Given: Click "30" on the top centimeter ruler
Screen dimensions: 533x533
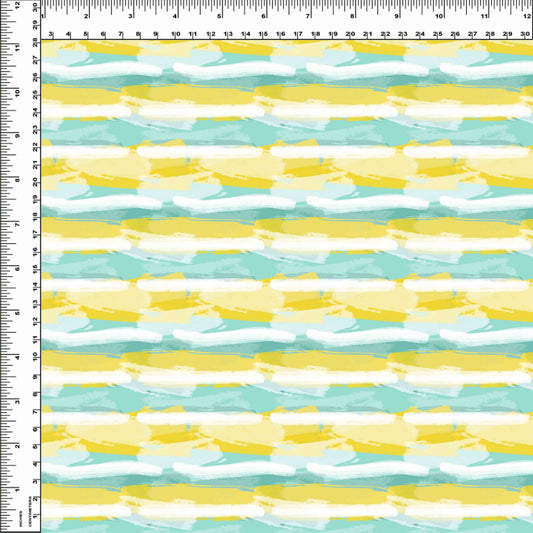Looking at the screenshot, I should tap(525, 34).
